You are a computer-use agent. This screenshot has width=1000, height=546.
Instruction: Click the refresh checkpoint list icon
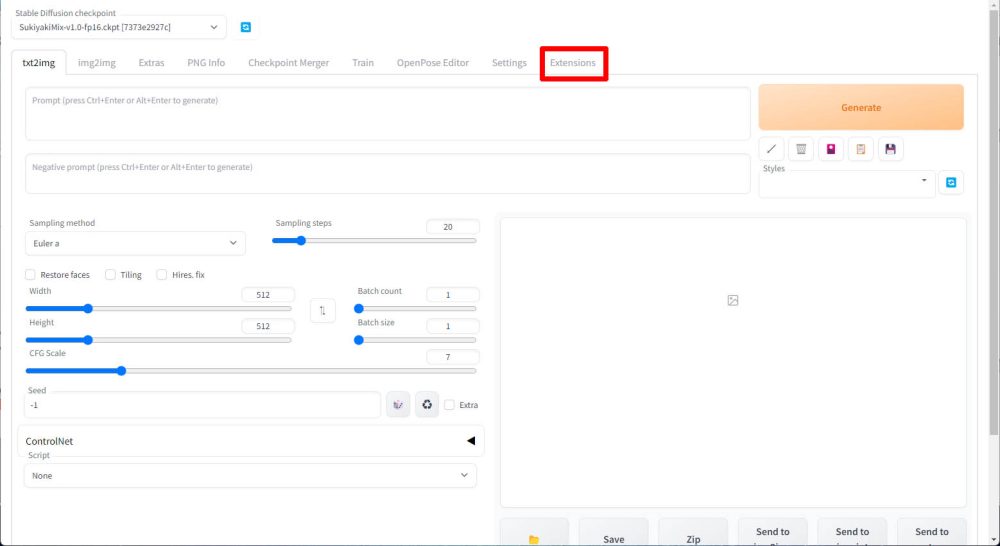pos(246,27)
